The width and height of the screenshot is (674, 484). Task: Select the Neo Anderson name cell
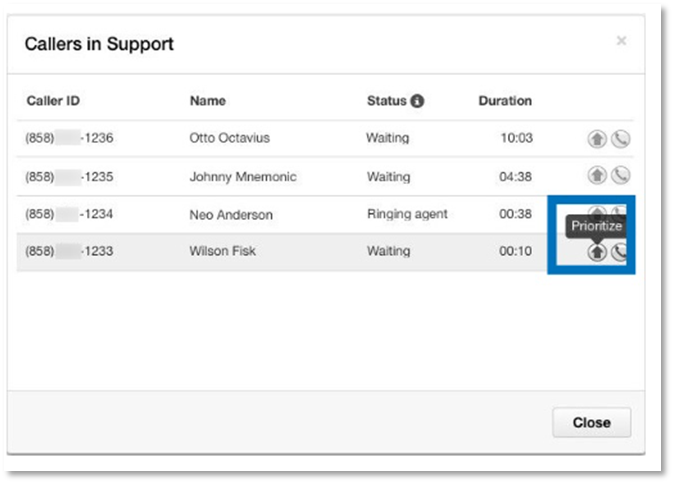pyautogui.click(x=230, y=214)
